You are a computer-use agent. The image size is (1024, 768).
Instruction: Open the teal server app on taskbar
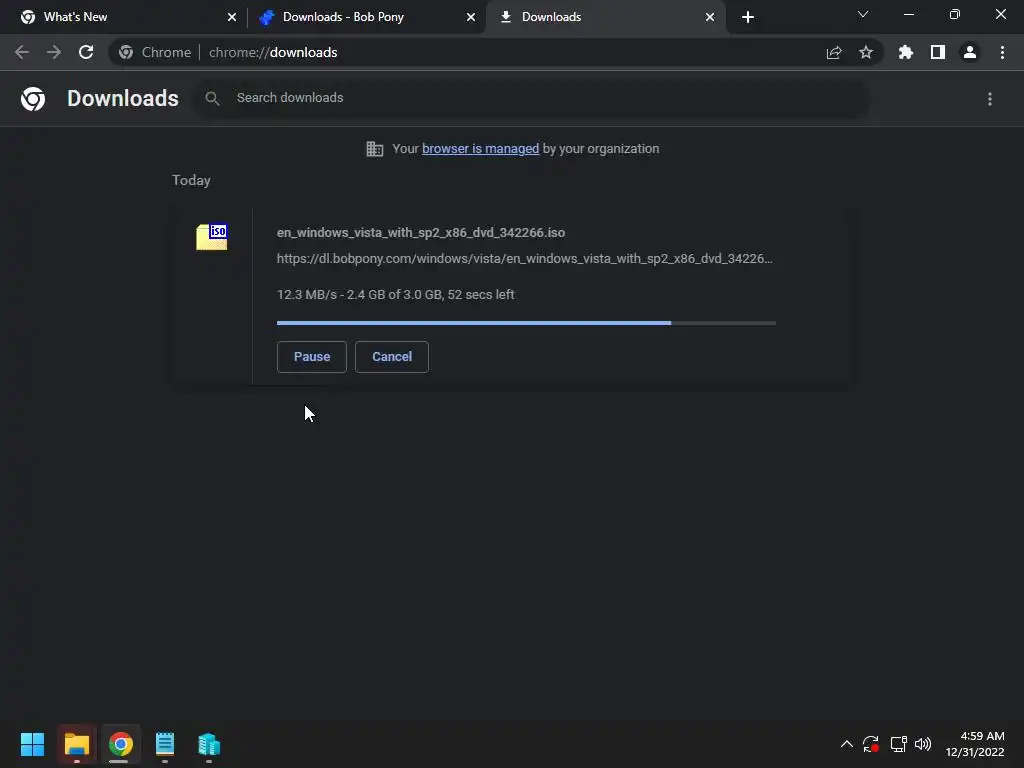[x=209, y=744]
